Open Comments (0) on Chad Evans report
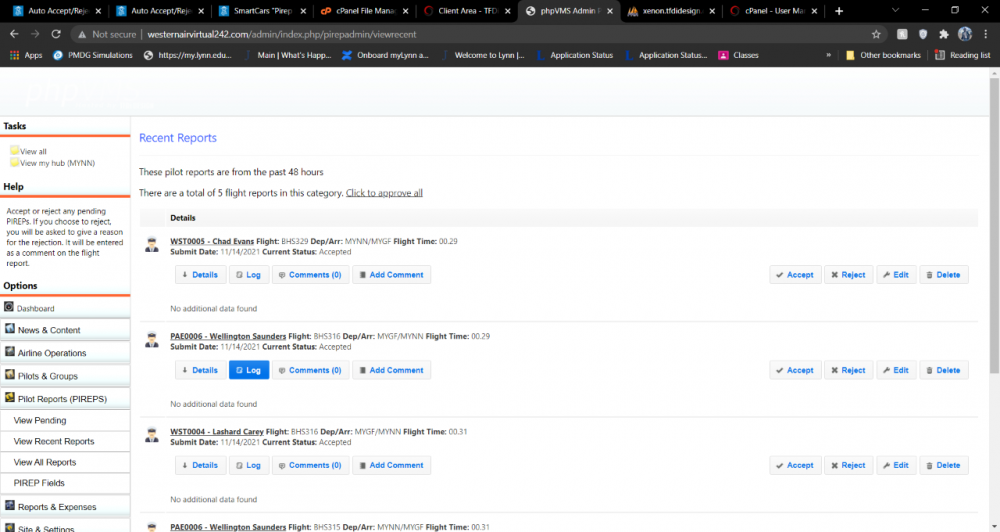This screenshot has height=532, width=1000. tap(311, 275)
